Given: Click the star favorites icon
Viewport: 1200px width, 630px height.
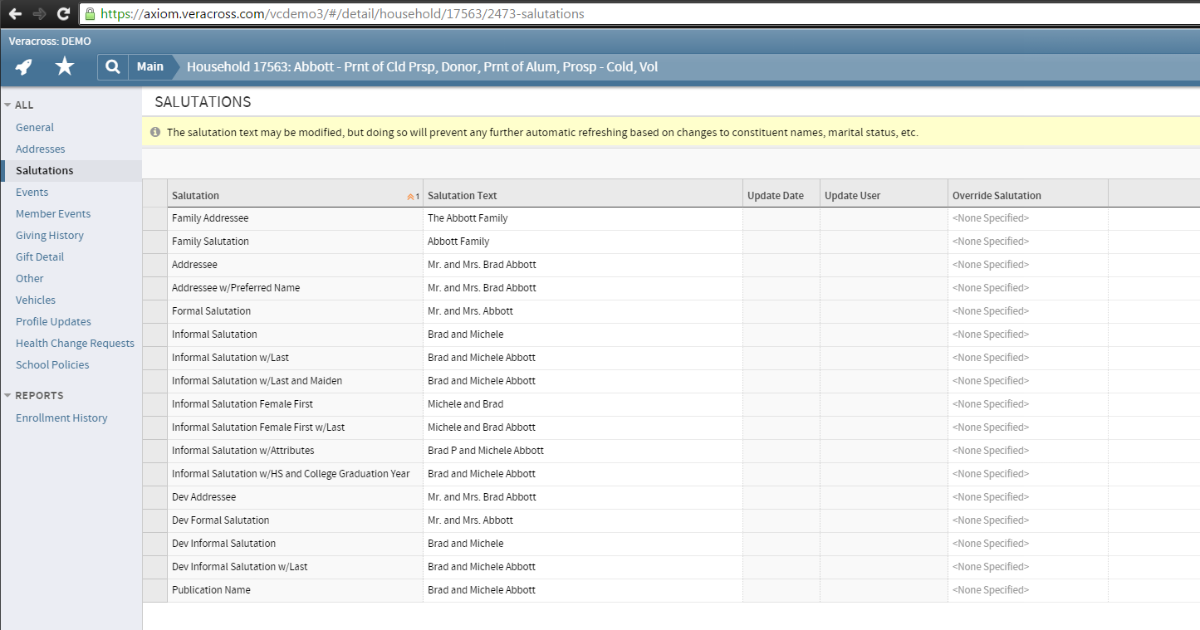Looking at the screenshot, I should (x=65, y=67).
